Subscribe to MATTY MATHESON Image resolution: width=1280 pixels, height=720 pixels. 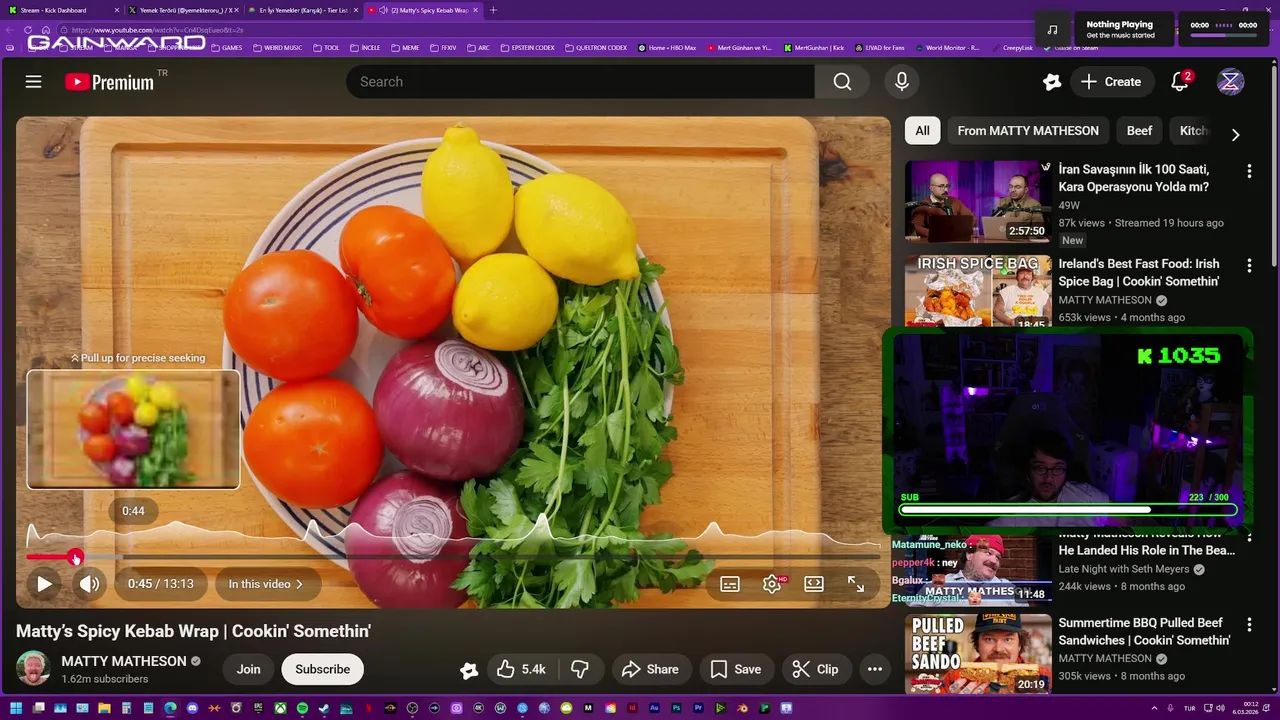tap(322, 670)
